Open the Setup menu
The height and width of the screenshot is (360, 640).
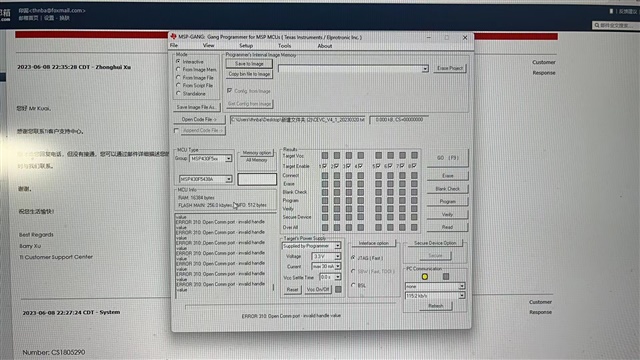pos(246,46)
